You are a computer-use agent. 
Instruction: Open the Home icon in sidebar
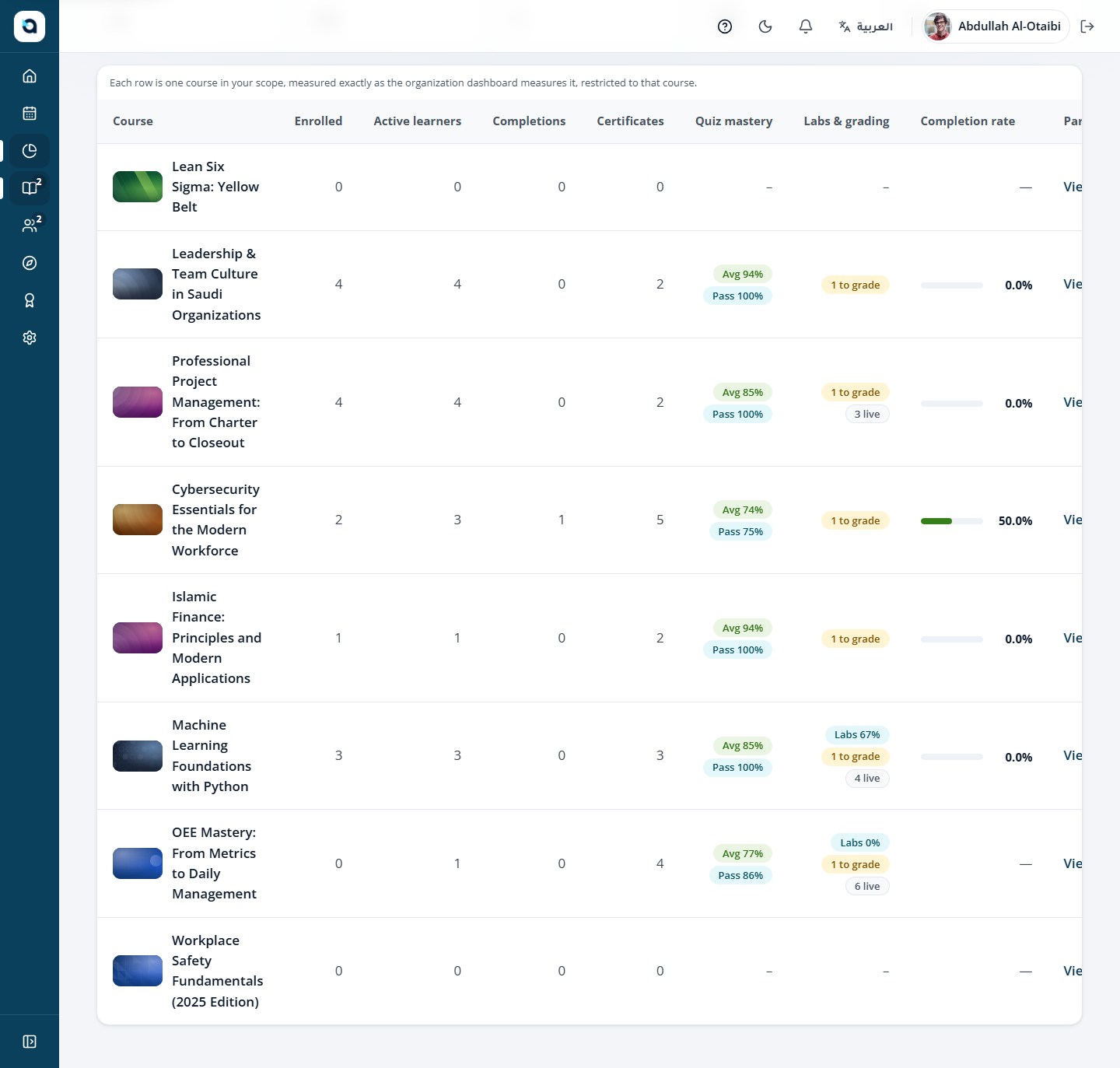30,76
